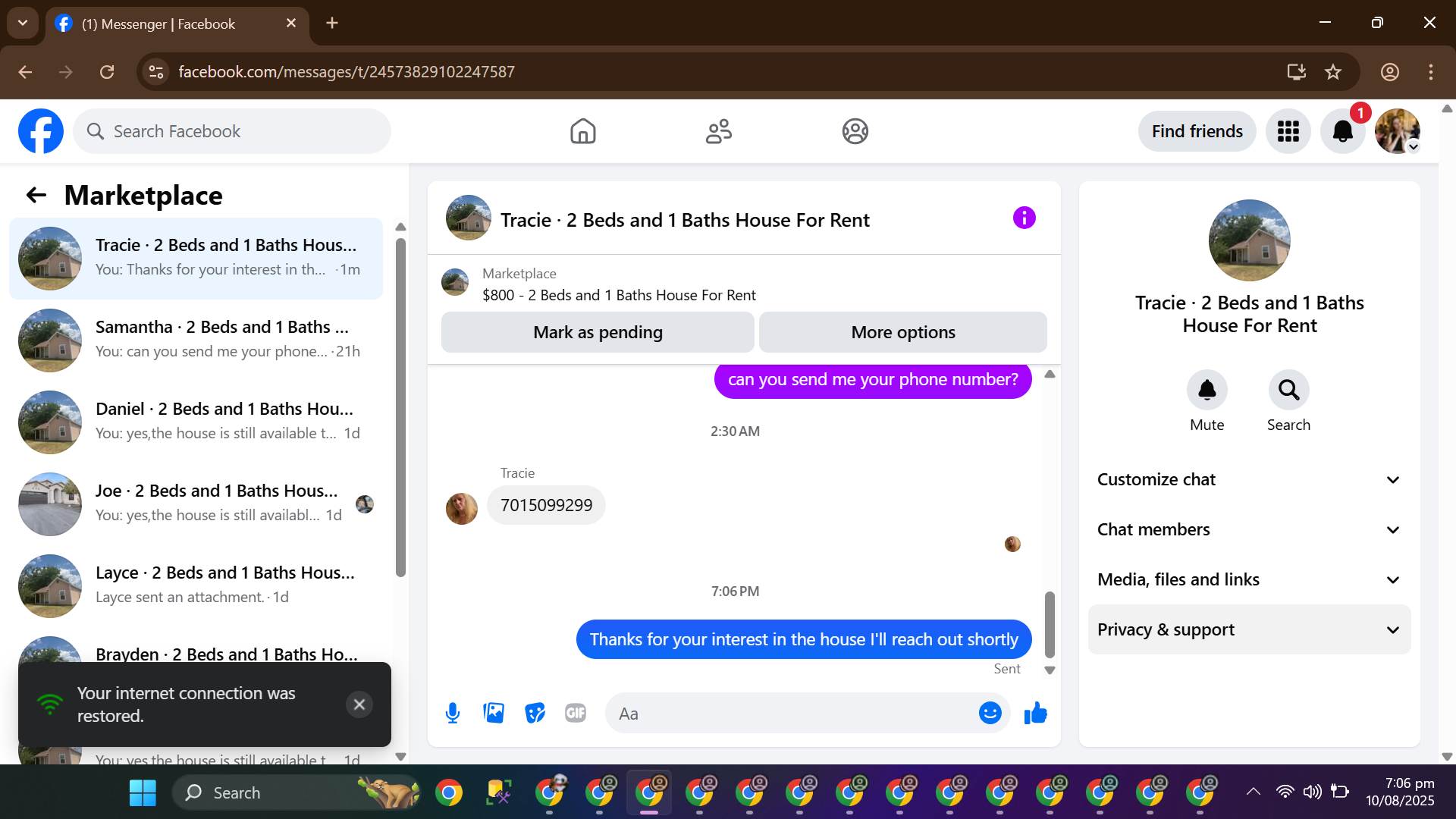Click the Aa message input field
Screen dimensions: 1456x819
(789, 714)
